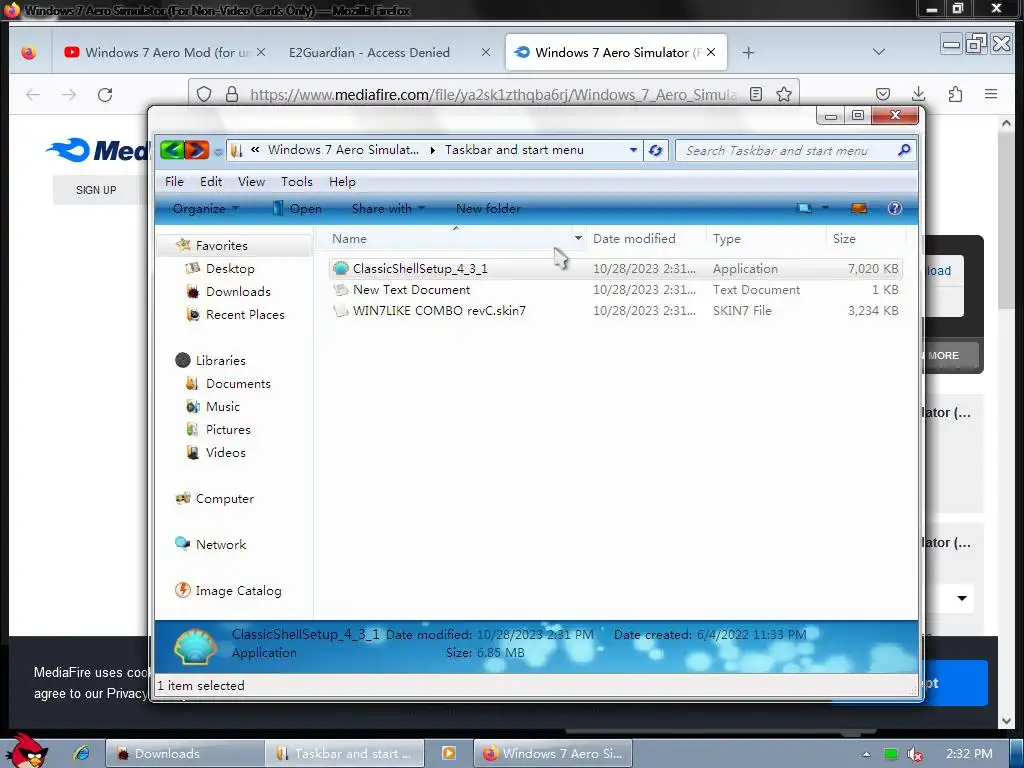Open Firefox downloads arrow icon
The image size is (1024, 768).
pyautogui.click(x=918, y=94)
